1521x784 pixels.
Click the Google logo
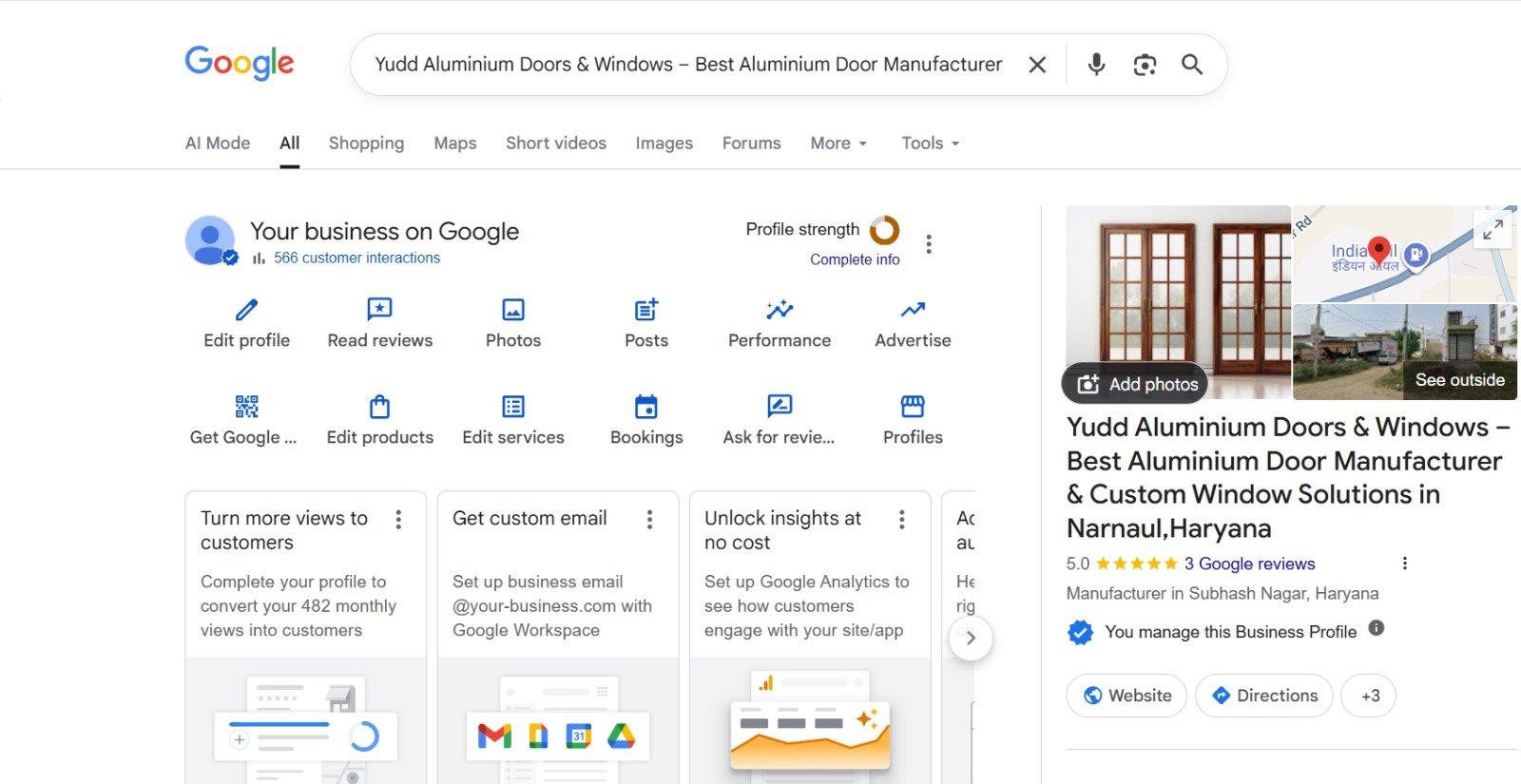[240, 64]
